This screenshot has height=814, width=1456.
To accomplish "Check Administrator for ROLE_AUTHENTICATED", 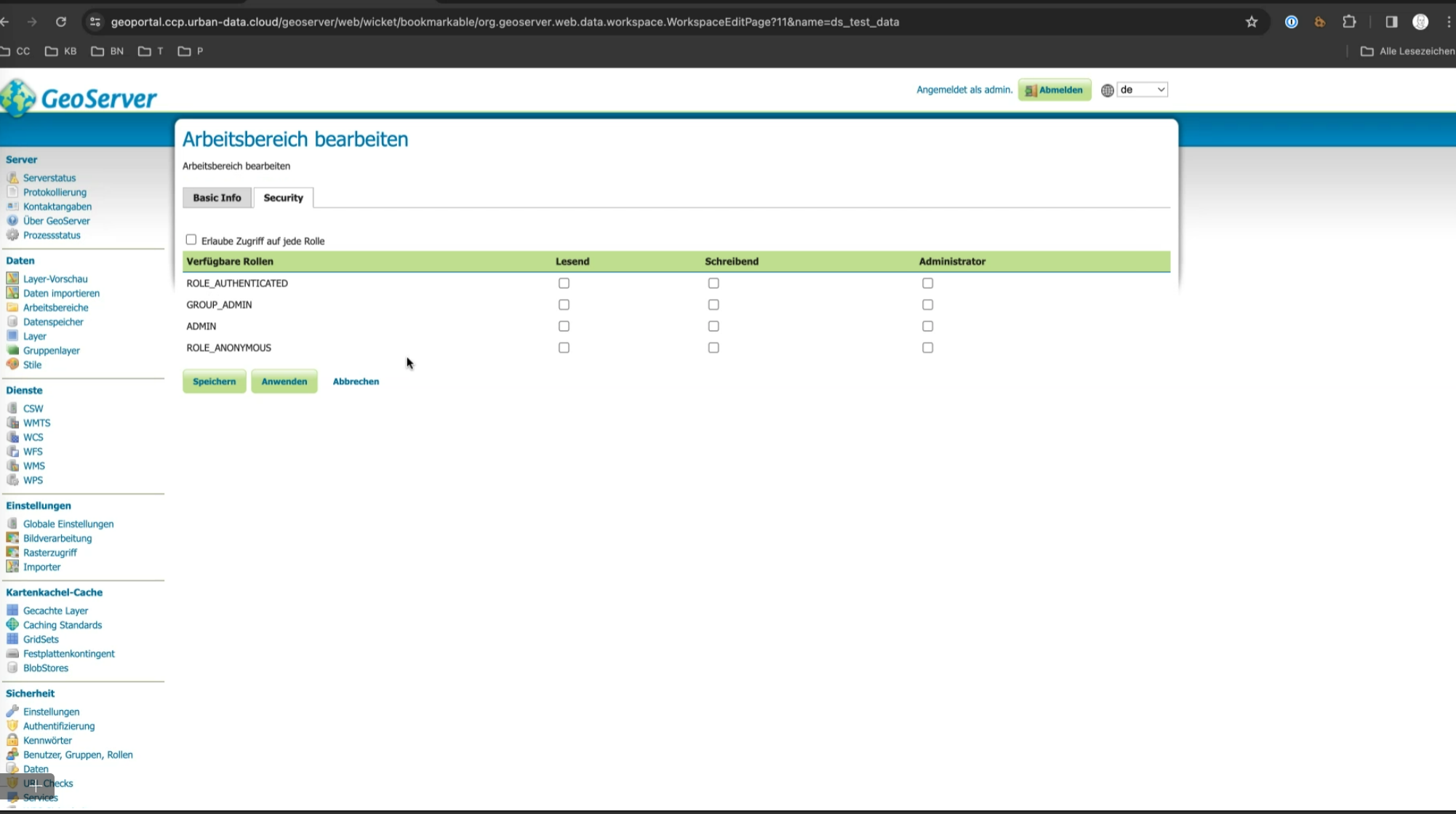I will pyautogui.click(x=927, y=283).
